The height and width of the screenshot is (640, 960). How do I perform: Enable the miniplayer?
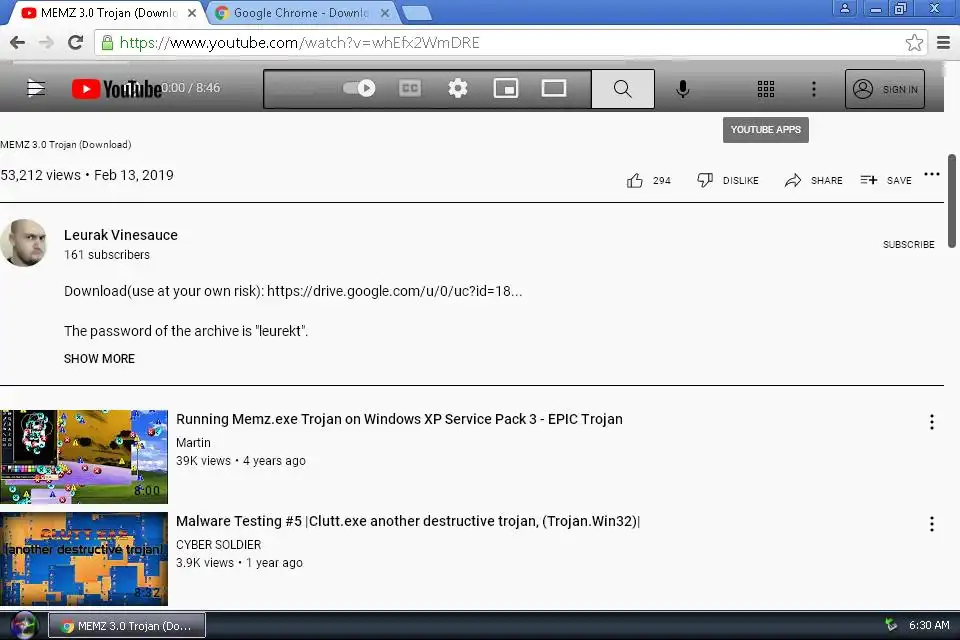click(506, 88)
